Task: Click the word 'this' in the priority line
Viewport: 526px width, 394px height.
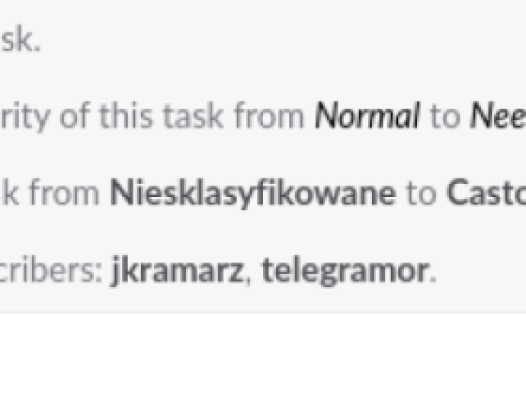Action: coord(126,116)
